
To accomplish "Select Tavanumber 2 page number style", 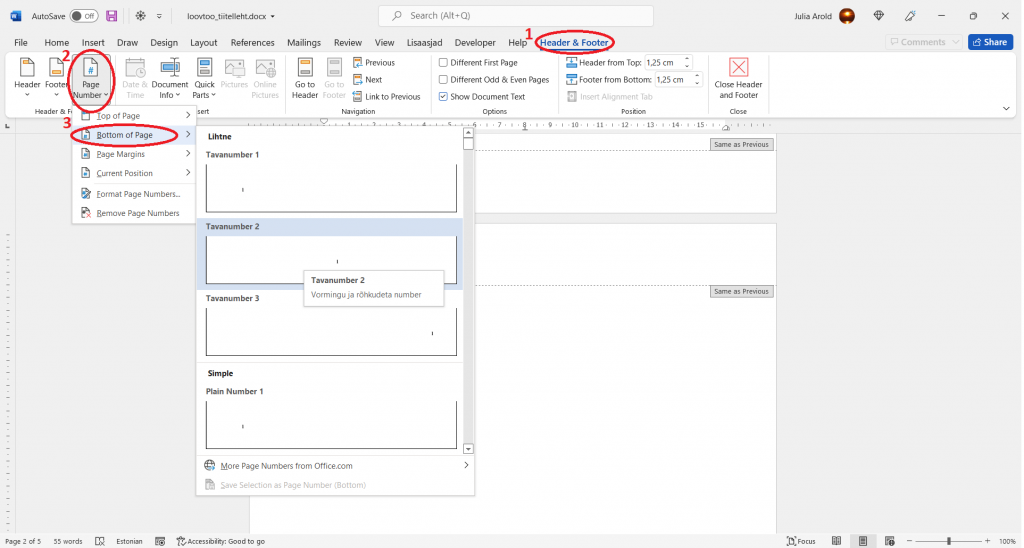I will coord(330,254).
